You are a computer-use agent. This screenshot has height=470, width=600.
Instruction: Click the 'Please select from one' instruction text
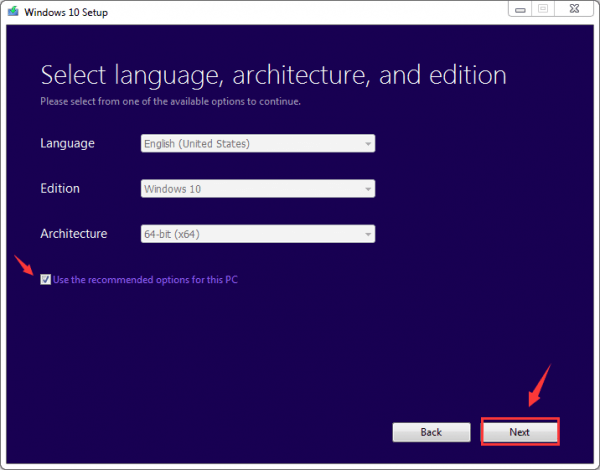[x=170, y=101]
